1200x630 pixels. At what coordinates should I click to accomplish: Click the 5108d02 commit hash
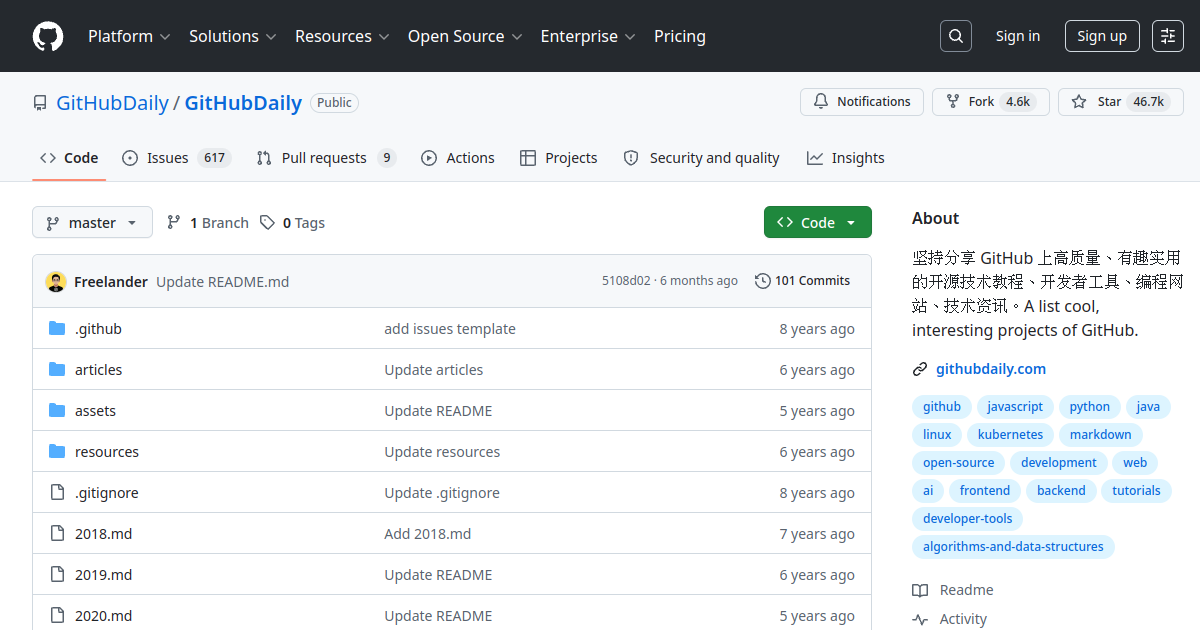pos(626,281)
